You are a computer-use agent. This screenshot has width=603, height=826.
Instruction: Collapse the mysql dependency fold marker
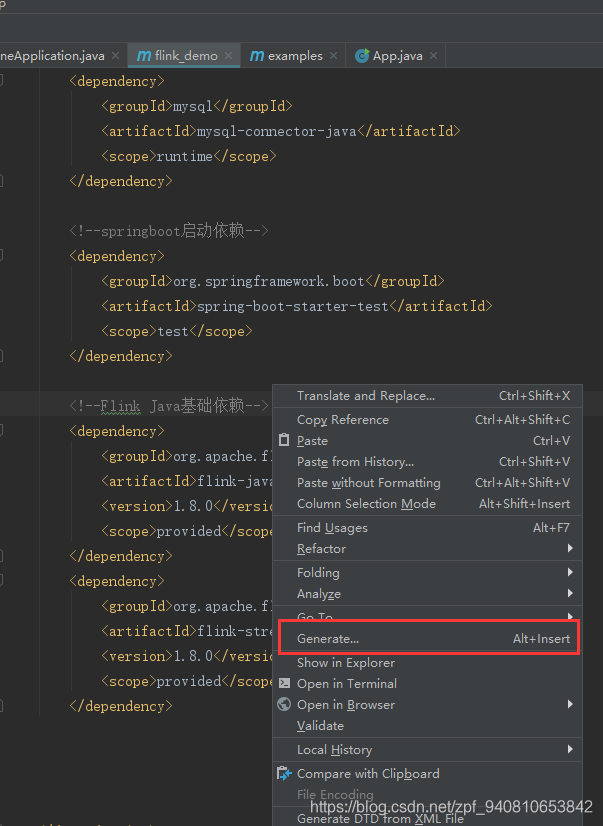click(1, 80)
